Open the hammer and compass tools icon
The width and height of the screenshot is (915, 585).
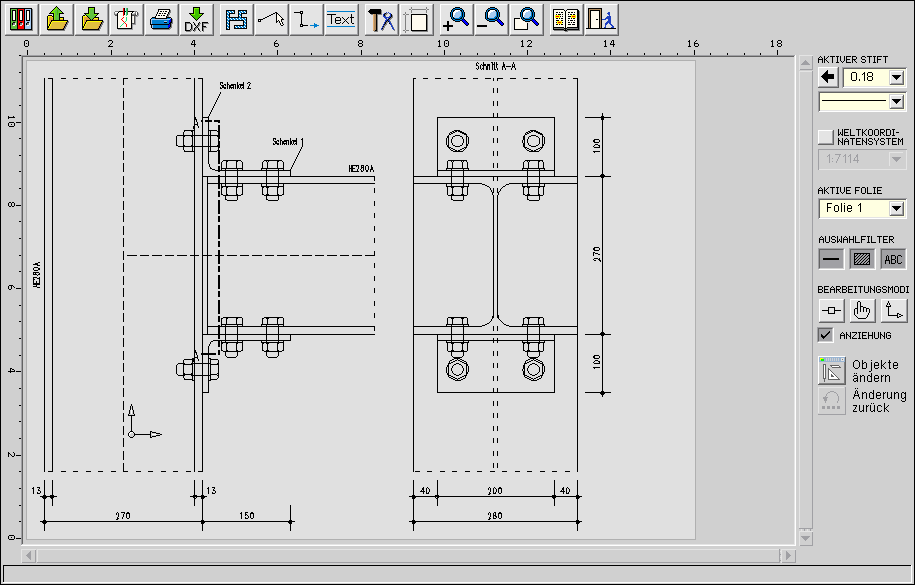(x=381, y=19)
